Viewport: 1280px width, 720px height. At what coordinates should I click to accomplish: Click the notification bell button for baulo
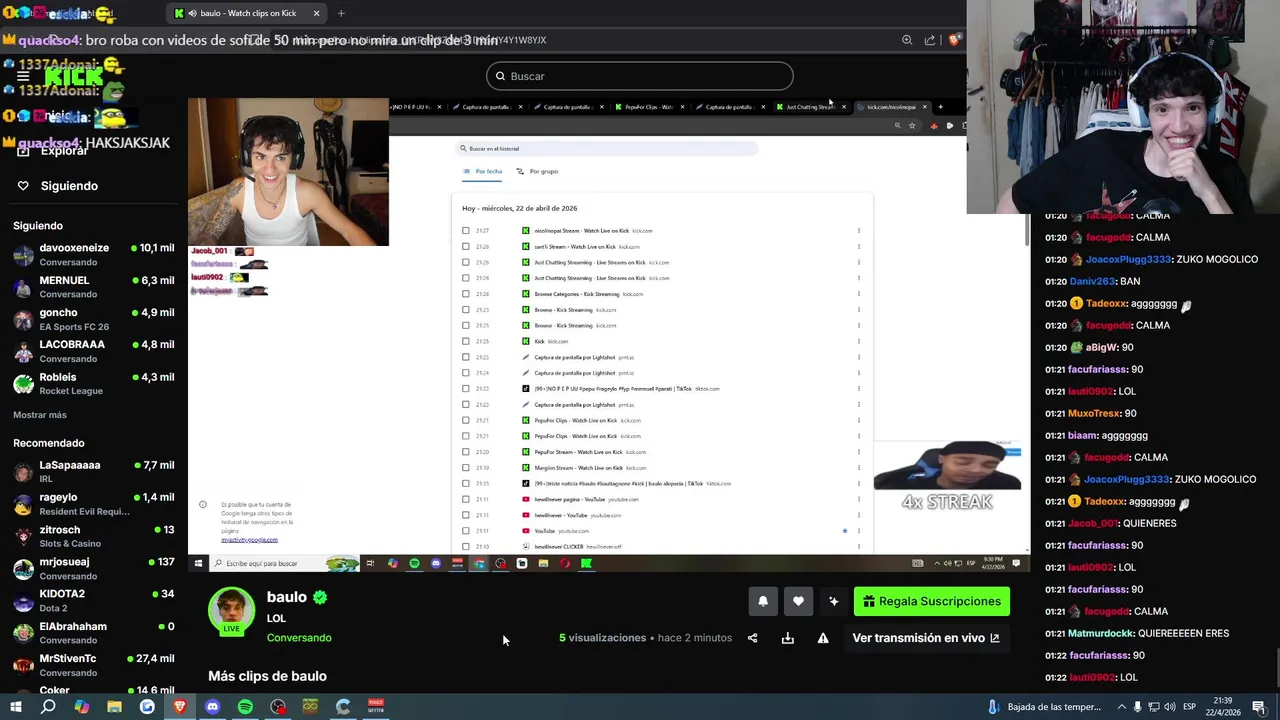click(x=763, y=601)
